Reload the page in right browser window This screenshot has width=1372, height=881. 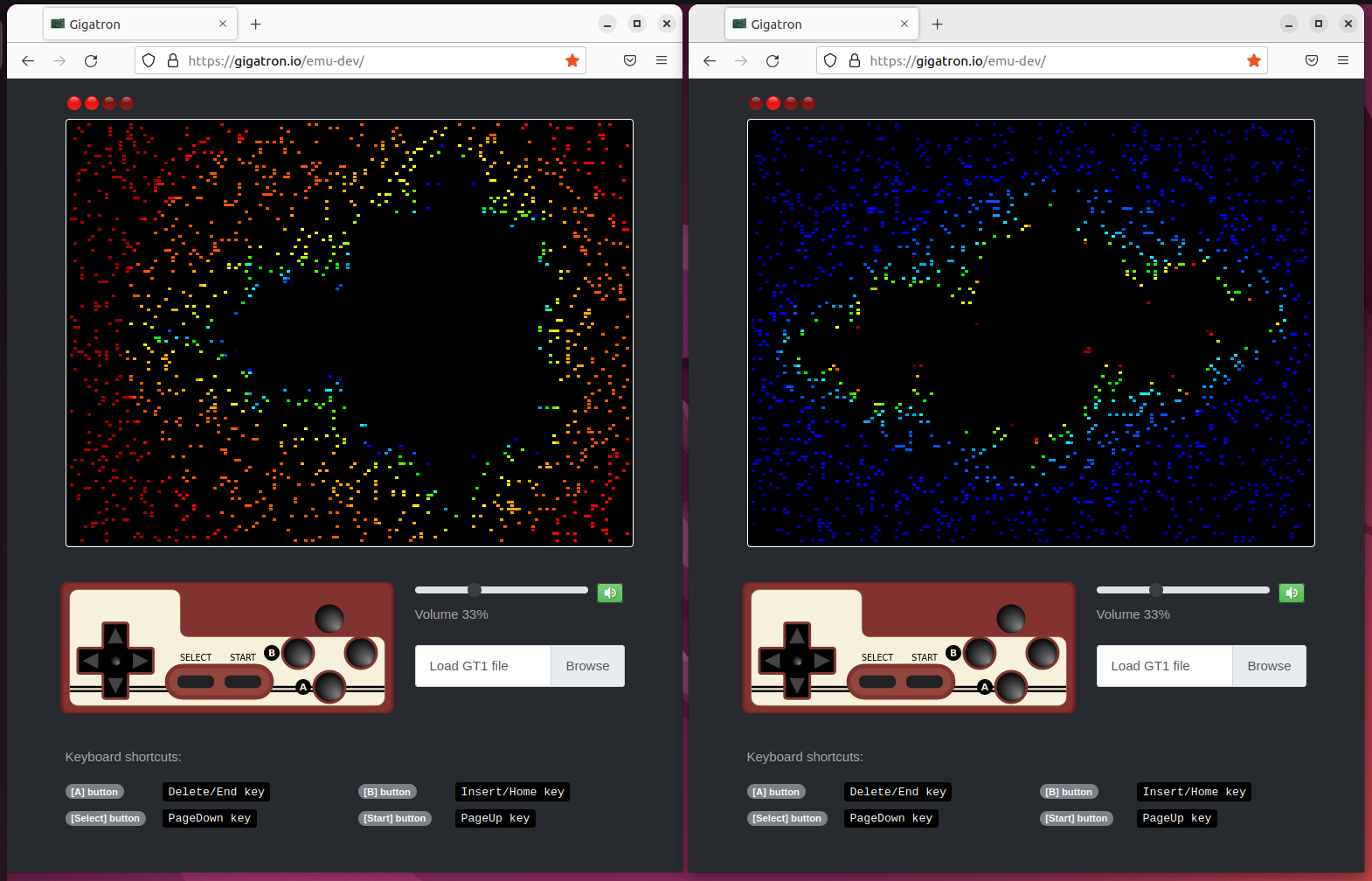point(773,60)
